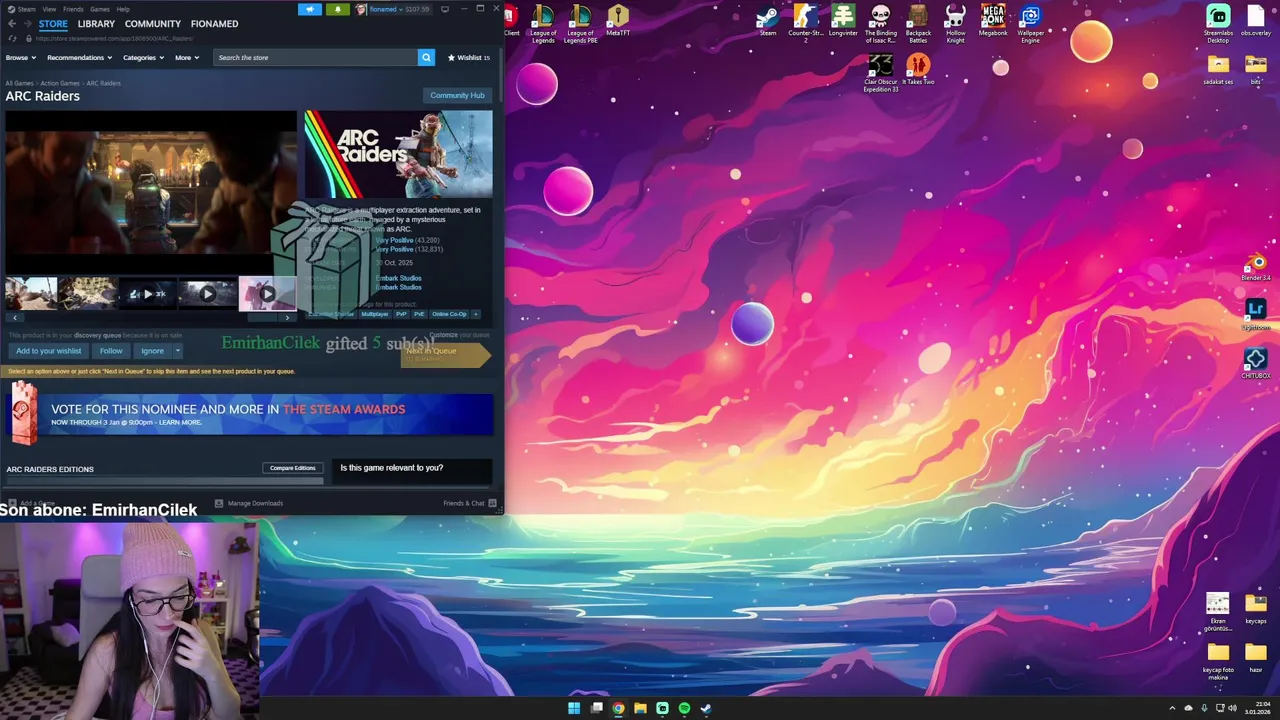The width and height of the screenshot is (1280, 720).
Task: Expand the Categories dropdown
Action: pos(142,57)
